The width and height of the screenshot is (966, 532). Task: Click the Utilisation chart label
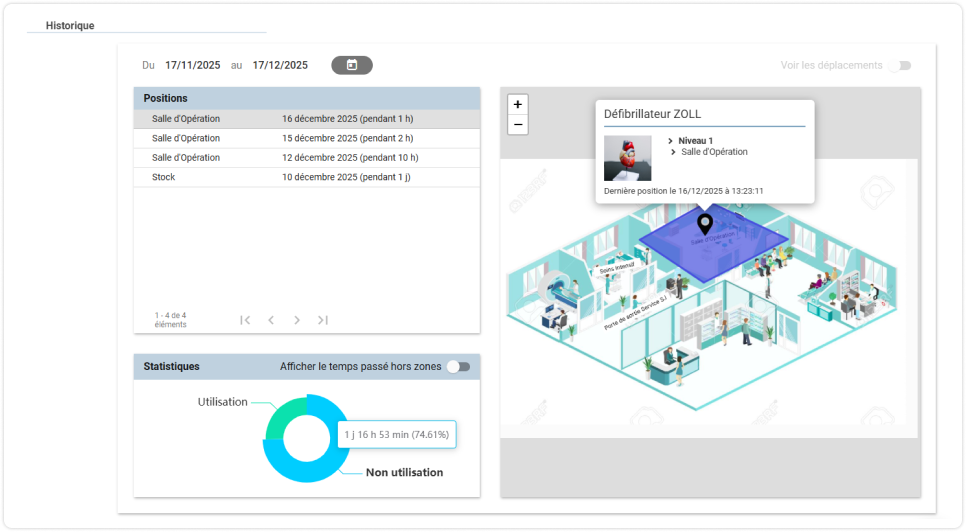222,402
